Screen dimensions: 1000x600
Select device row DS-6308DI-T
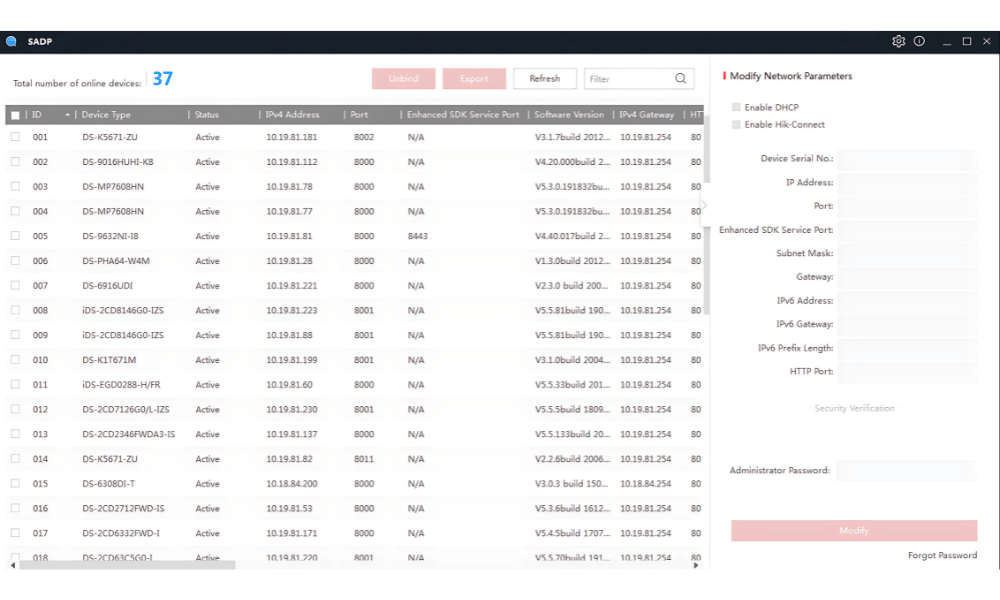[x=355, y=483]
